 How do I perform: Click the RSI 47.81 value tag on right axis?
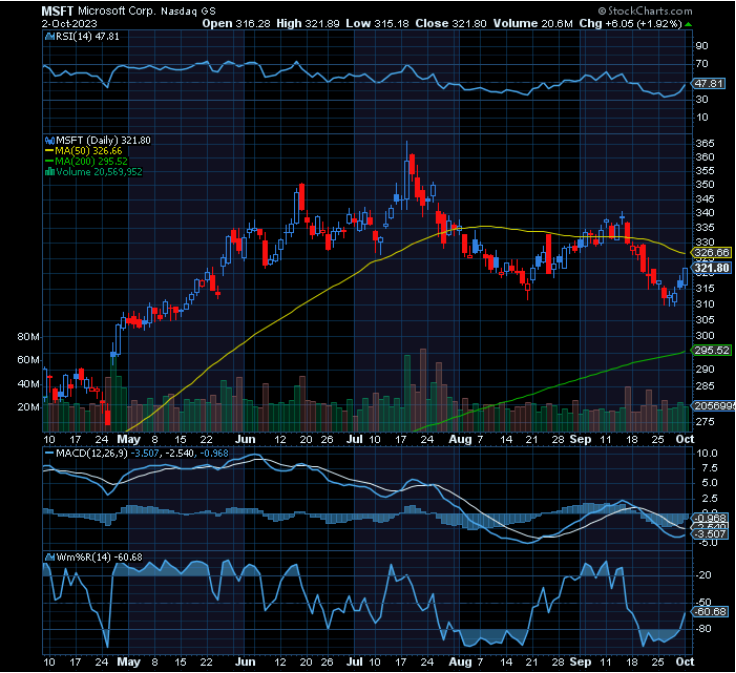tap(709, 84)
